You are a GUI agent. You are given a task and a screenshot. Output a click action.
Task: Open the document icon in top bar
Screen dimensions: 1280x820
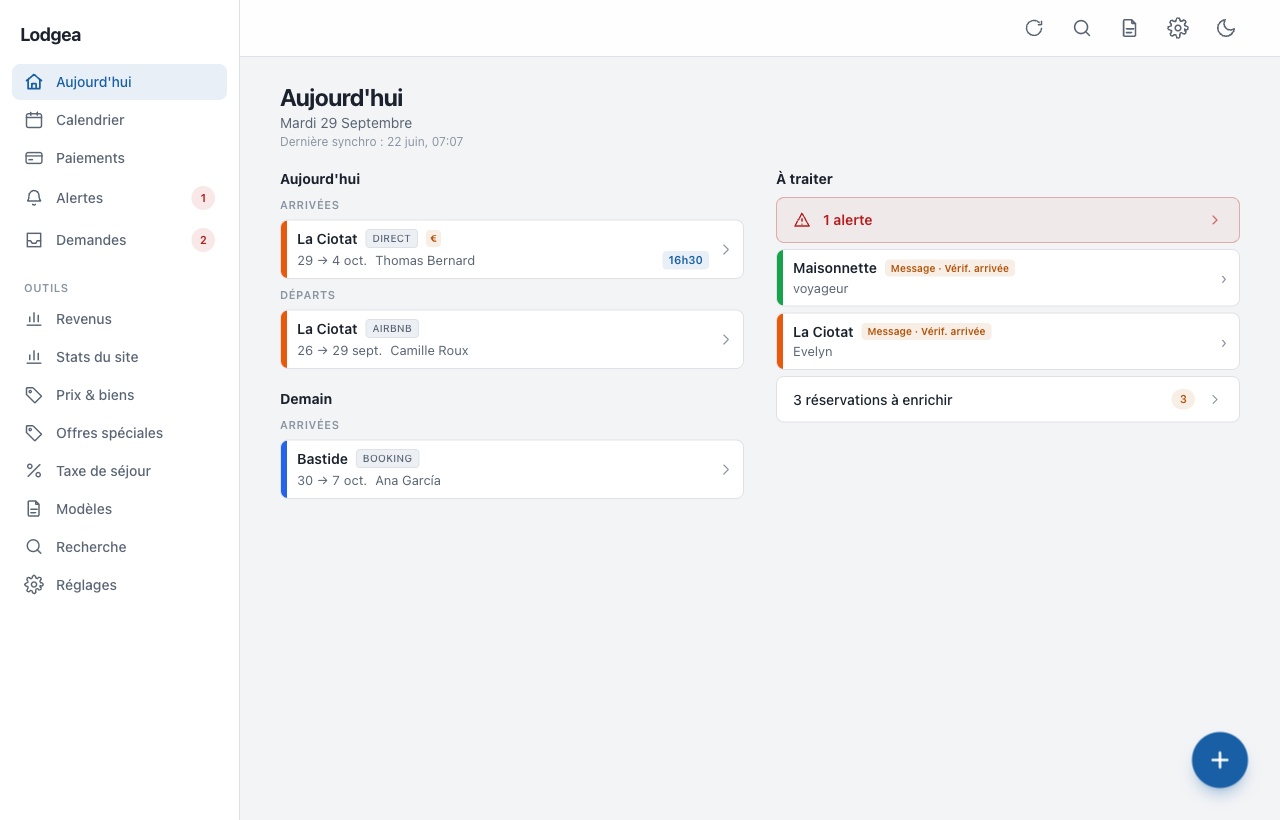click(x=1130, y=28)
